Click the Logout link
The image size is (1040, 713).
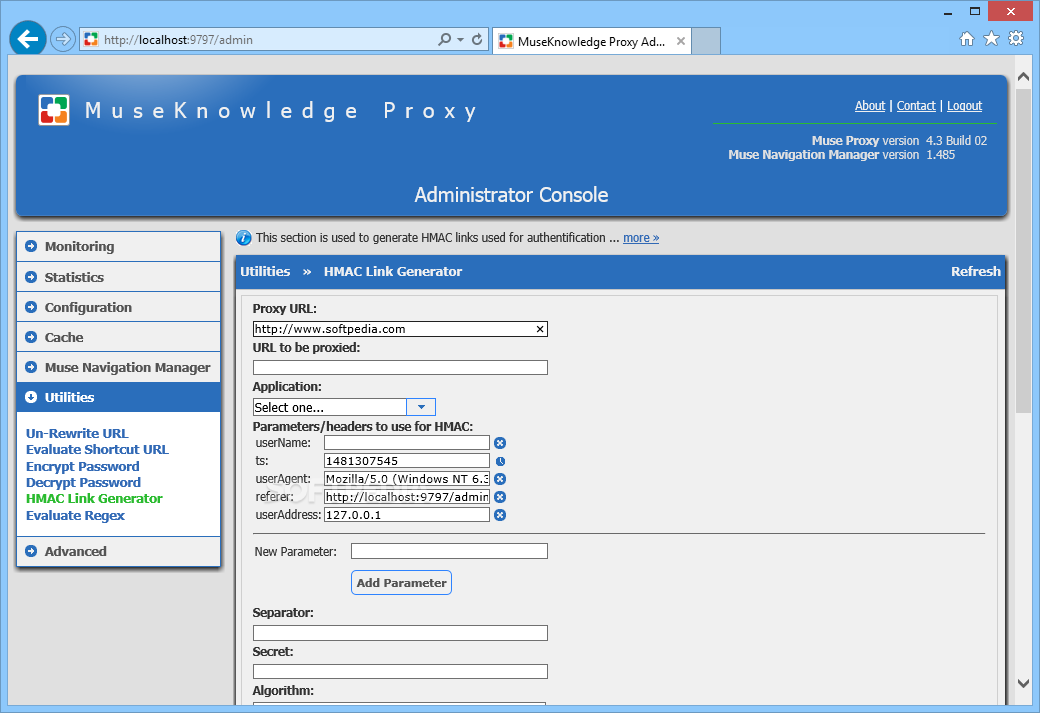(x=964, y=105)
